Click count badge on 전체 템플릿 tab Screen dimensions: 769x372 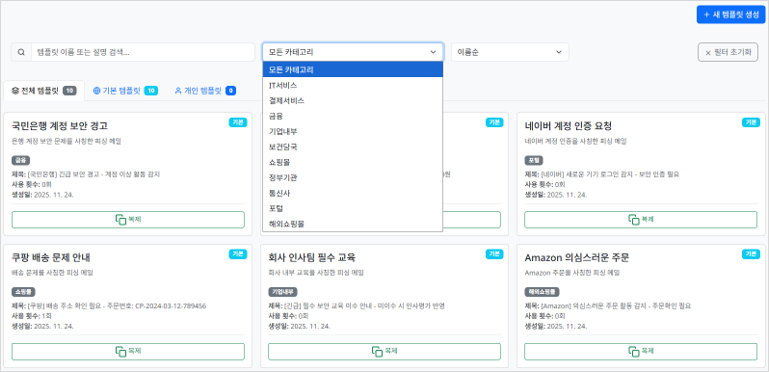[70, 91]
